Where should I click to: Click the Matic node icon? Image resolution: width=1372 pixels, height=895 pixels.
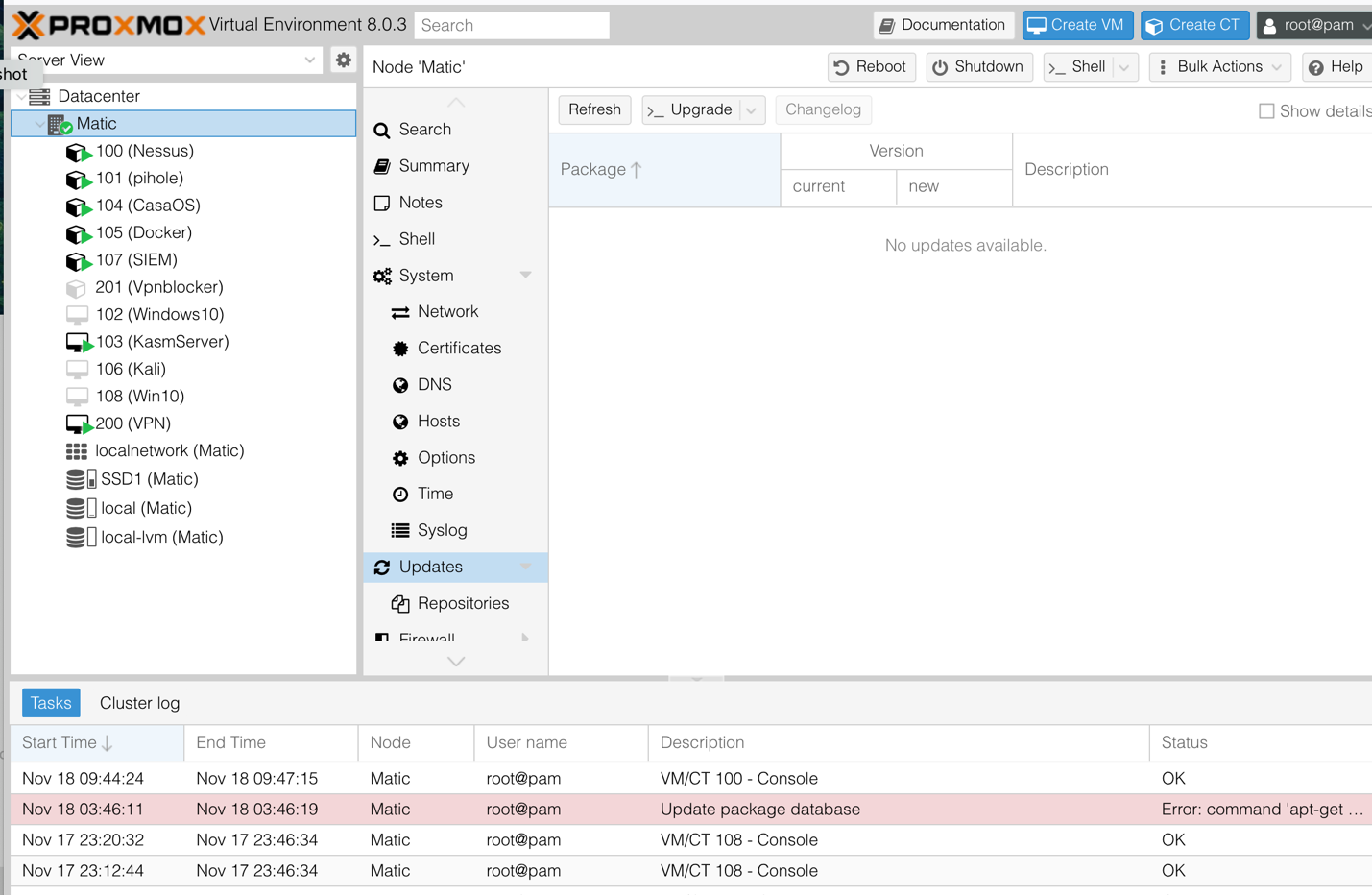coord(60,124)
